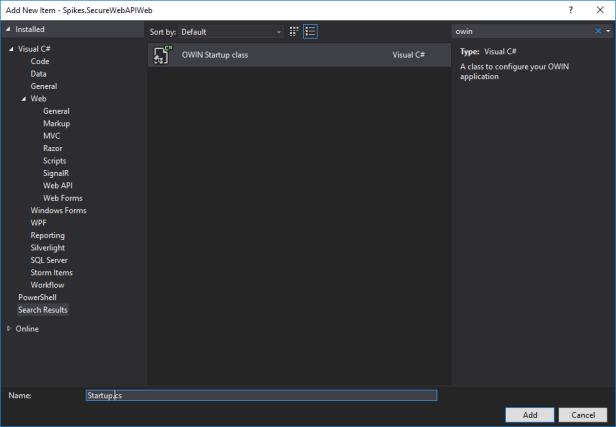Select the Razor category
This screenshot has width=616, height=427.
coord(53,148)
